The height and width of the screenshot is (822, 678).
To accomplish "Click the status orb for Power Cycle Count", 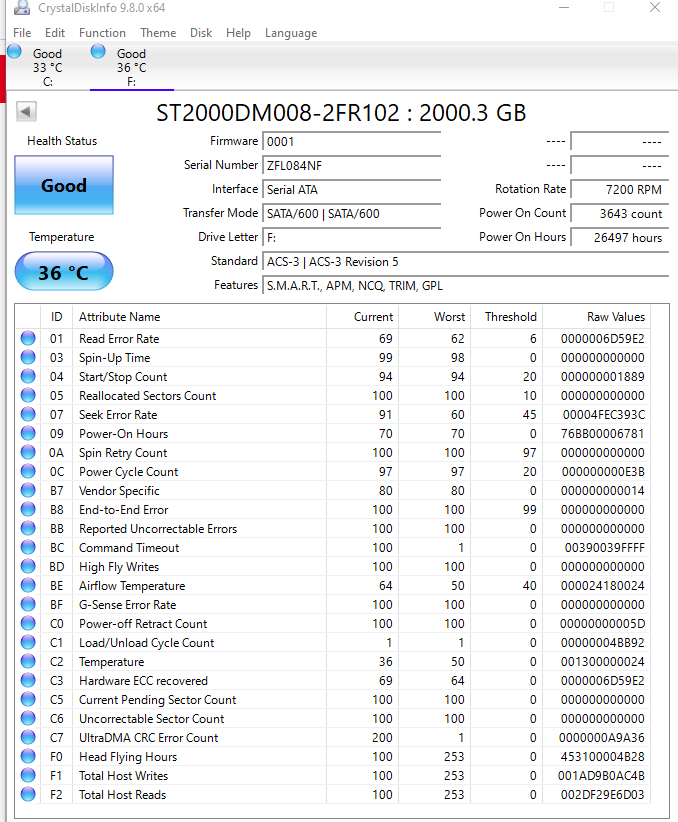I will click(x=28, y=471).
